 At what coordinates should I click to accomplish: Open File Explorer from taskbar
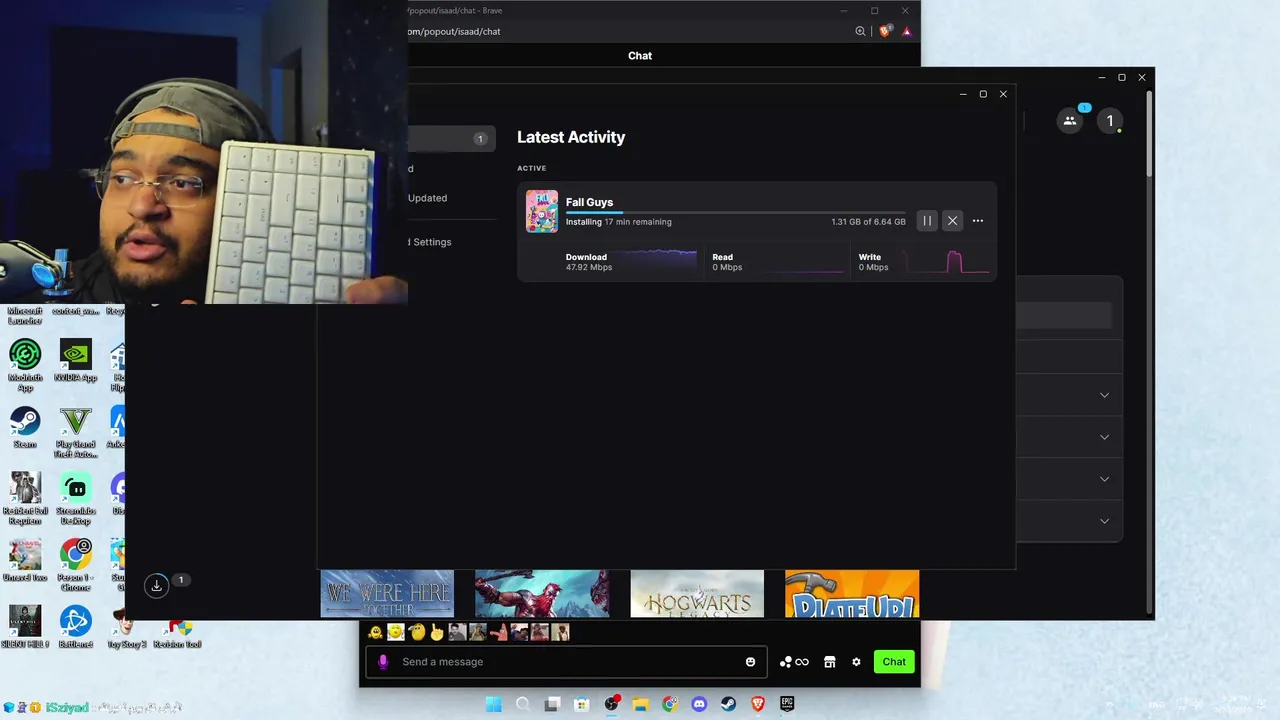pyautogui.click(x=640, y=704)
